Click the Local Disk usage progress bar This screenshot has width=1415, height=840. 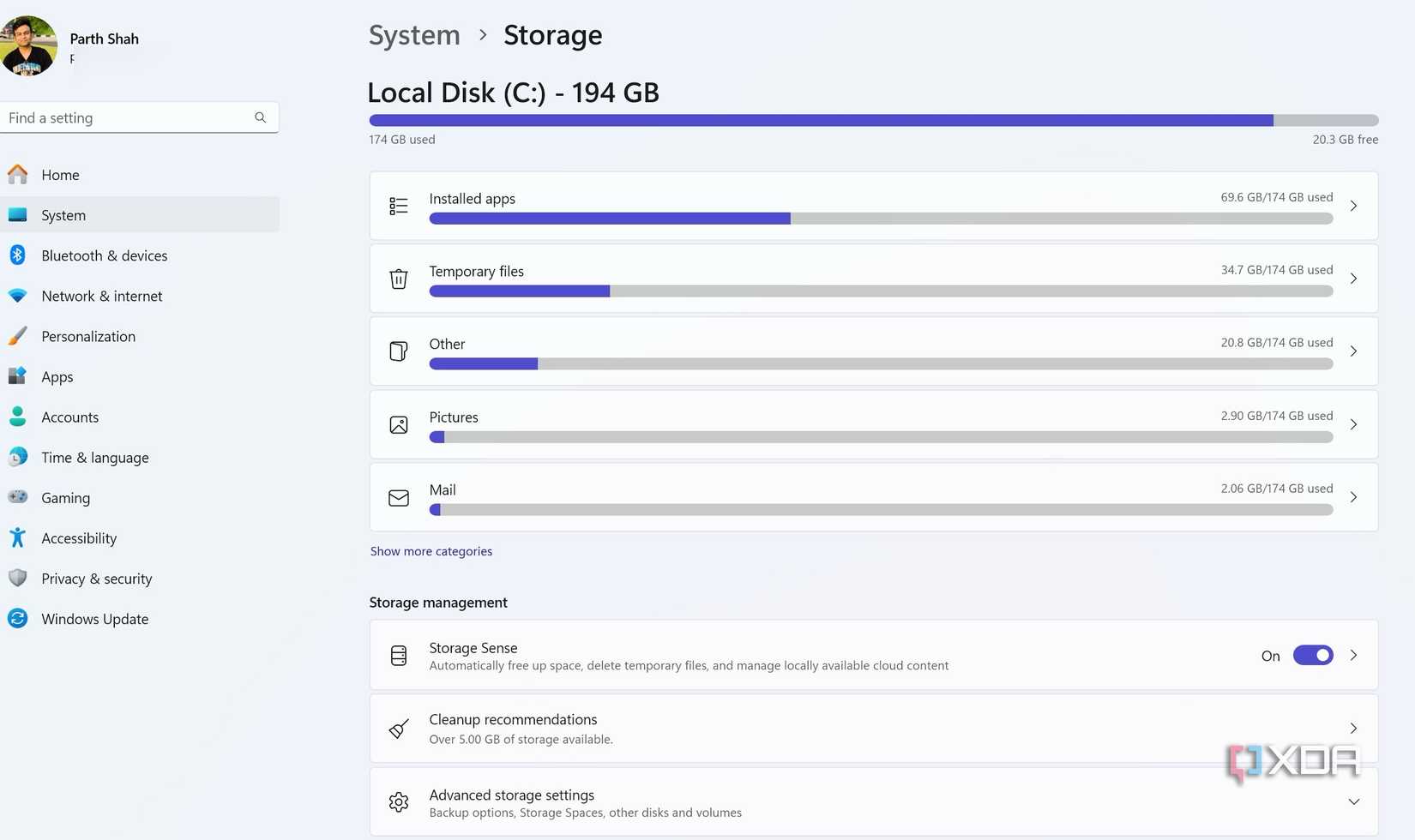(x=873, y=120)
